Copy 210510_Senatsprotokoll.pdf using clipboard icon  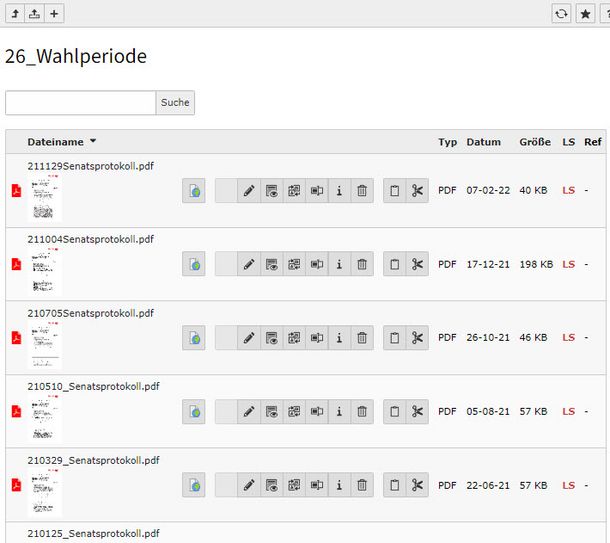395,411
